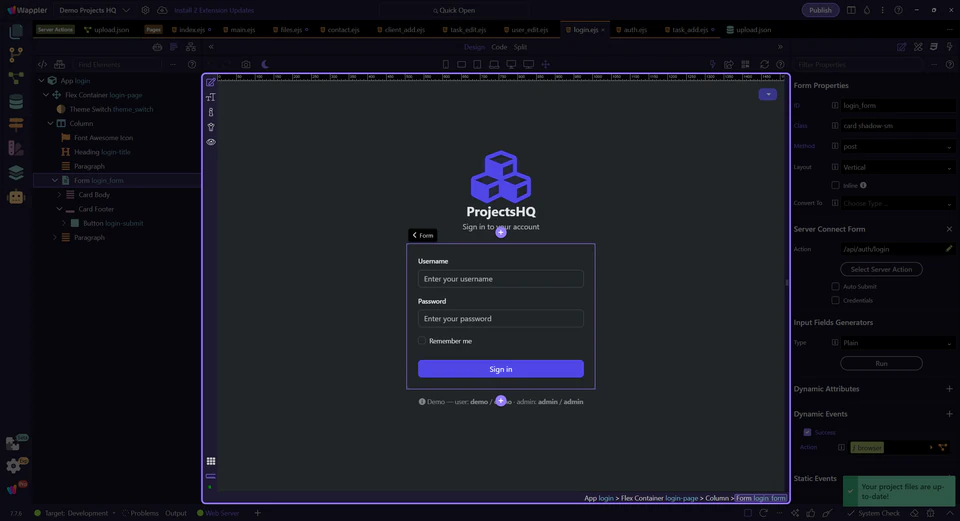960x521 pixels.
Task: Click the Form back label above the form
Action: [422, 235]
